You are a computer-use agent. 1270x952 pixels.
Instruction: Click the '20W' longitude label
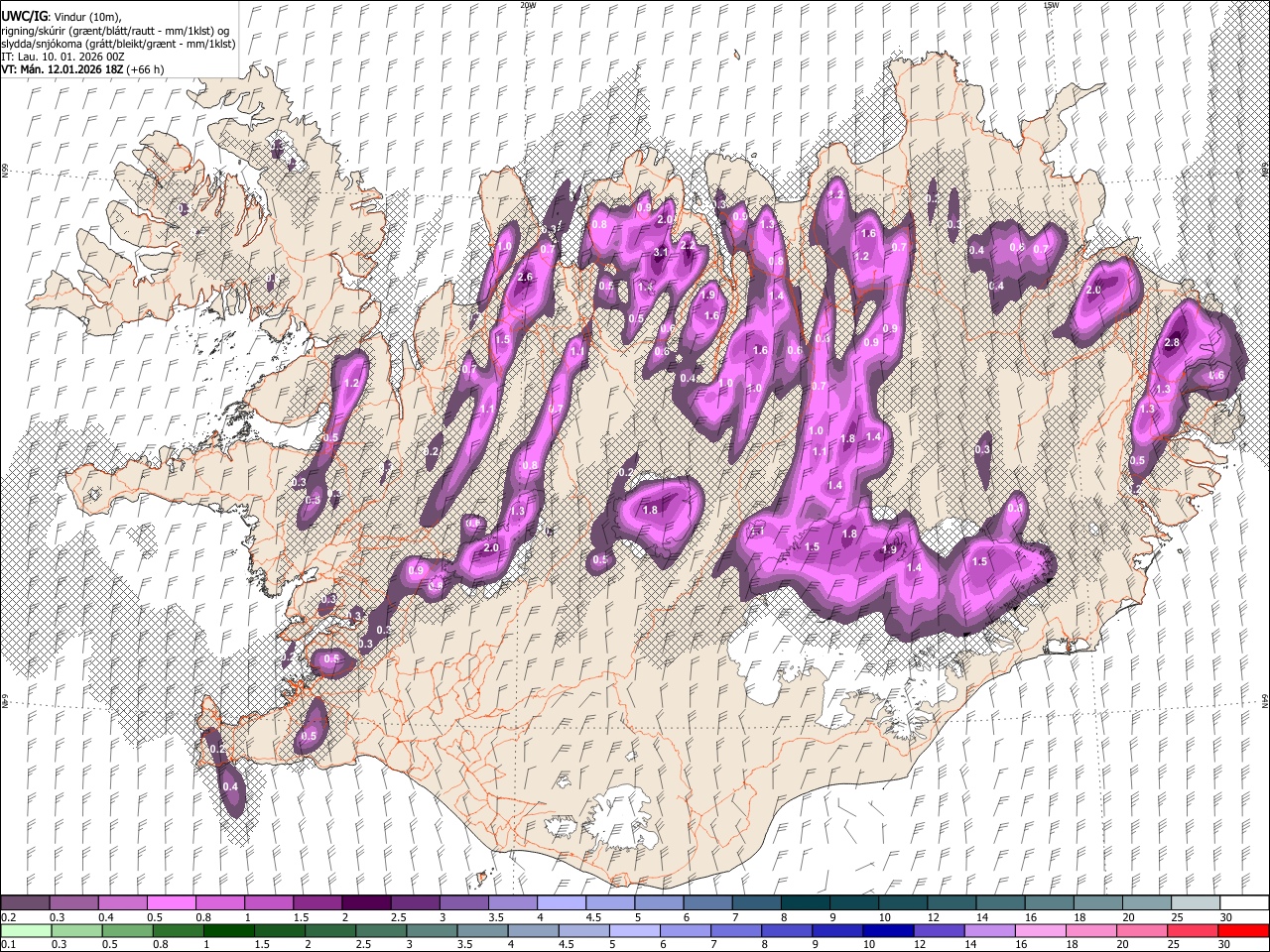point(528,5)
